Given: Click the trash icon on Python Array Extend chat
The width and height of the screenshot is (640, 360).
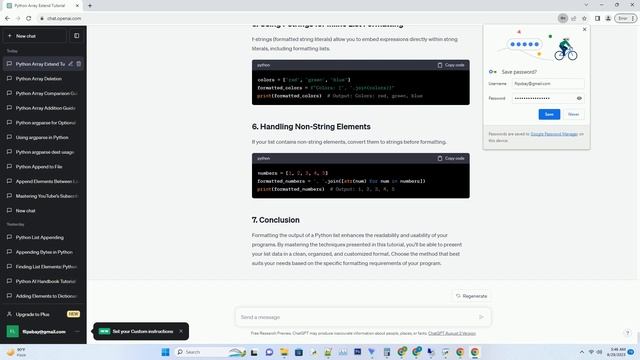Looking at the screenshot, I should (x=79, y=64).
